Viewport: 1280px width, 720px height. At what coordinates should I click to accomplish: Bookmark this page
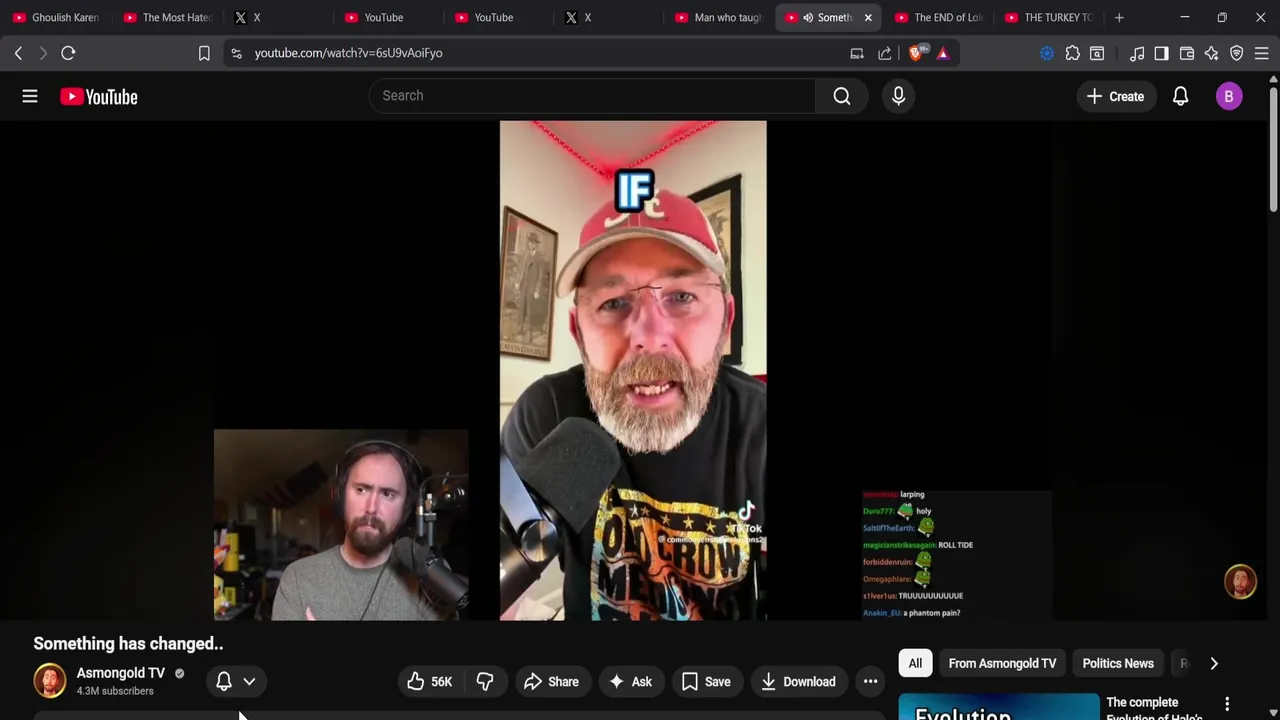coord(204,53)
